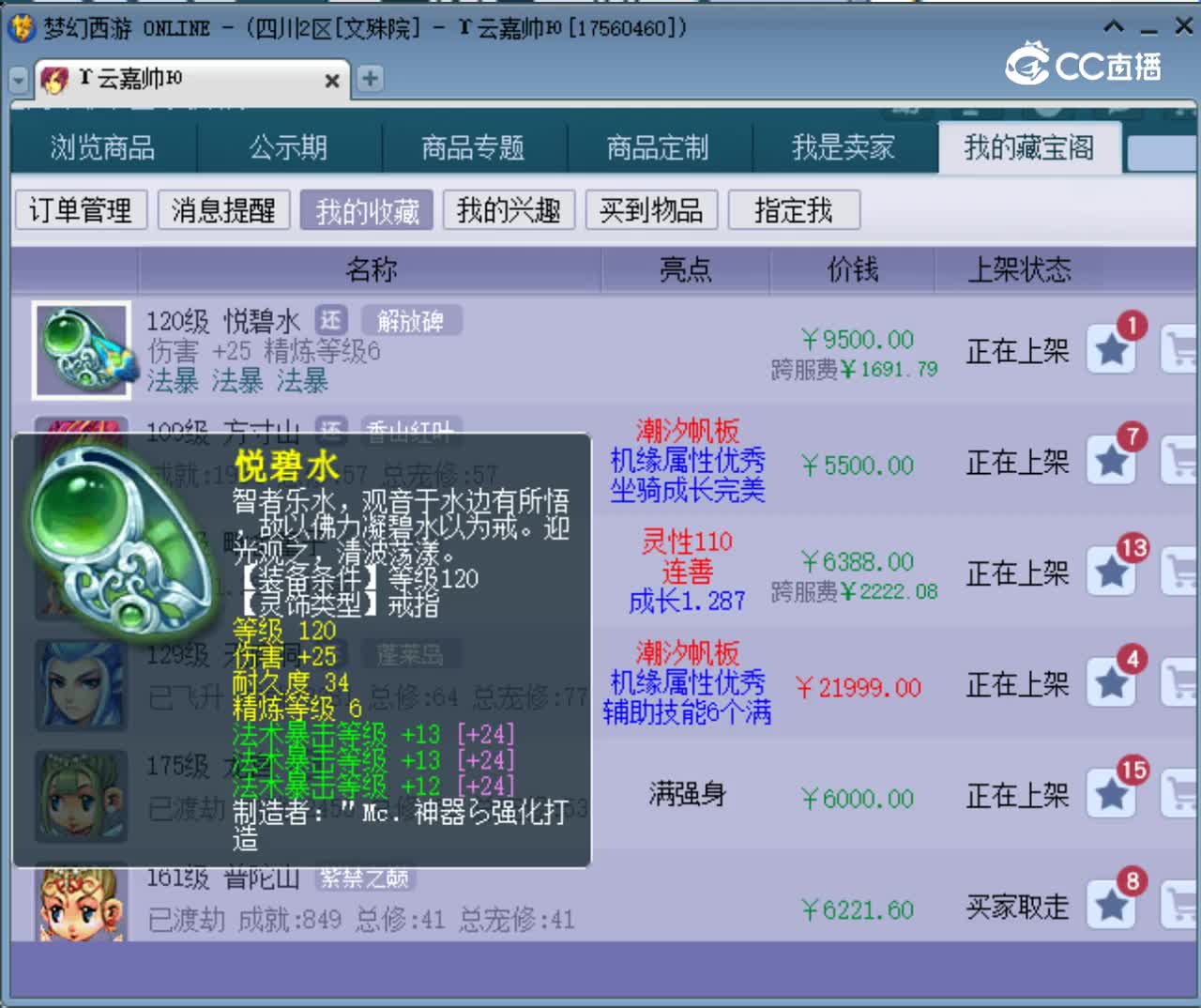Click the cart icon on the ¥9500.00 row
This screenshot has width=1201, height=1008.
point(1180,349)
